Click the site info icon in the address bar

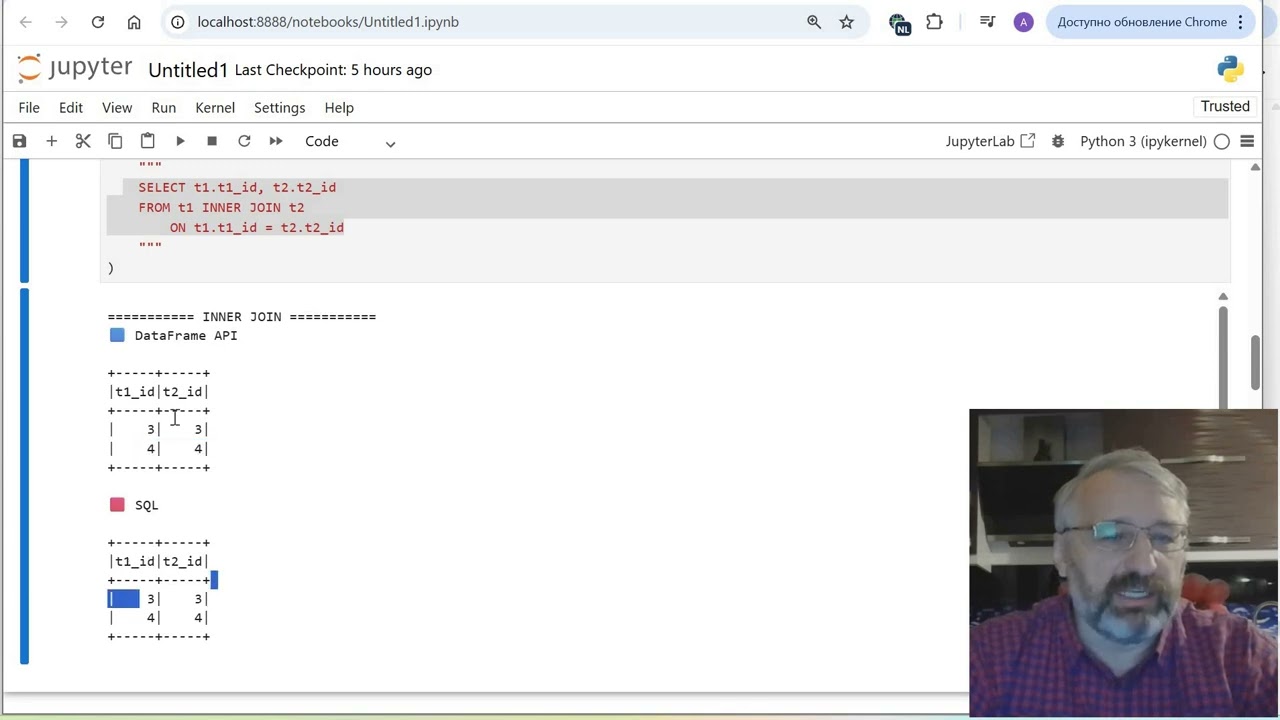[177, 22]
